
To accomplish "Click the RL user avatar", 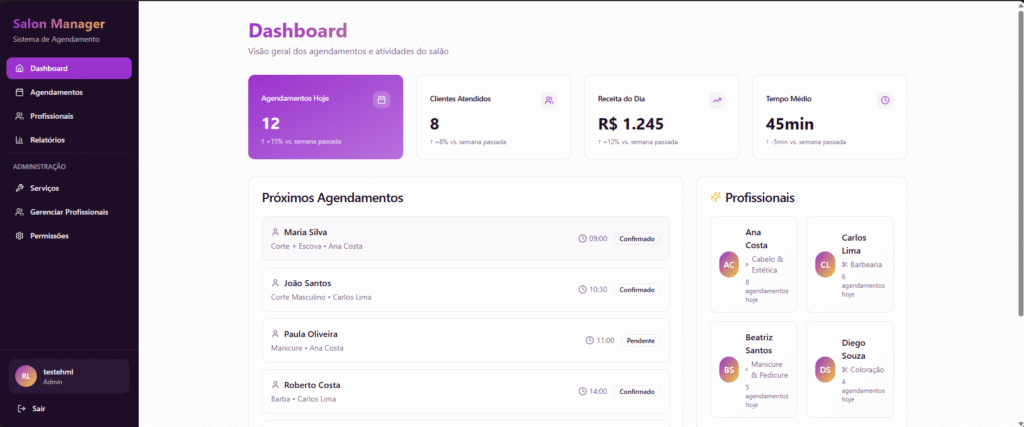I will (26, 376).
